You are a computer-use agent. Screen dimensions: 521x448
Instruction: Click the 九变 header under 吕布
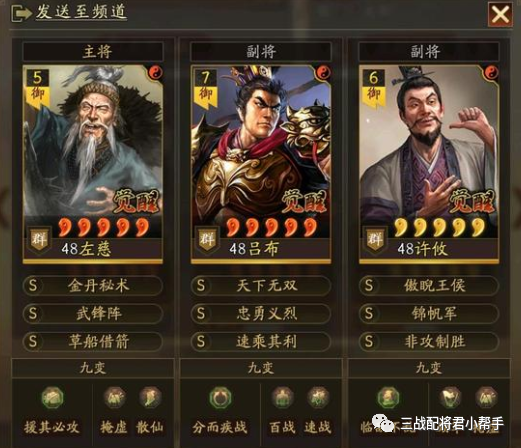[261, 368]
